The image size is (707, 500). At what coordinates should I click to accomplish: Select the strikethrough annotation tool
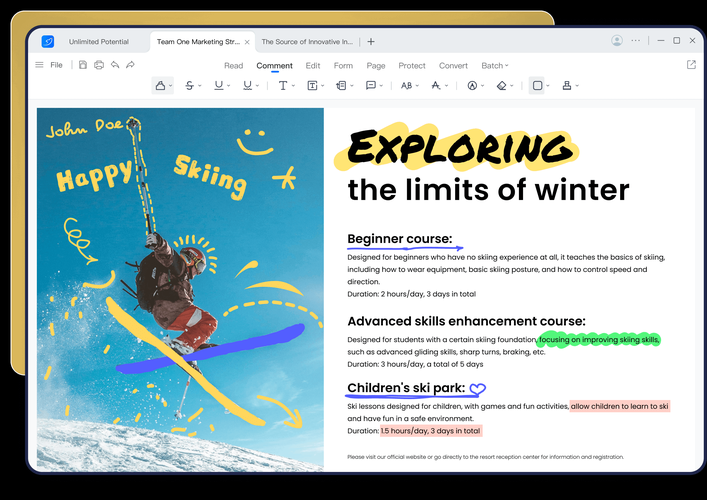tap(189, 86)
